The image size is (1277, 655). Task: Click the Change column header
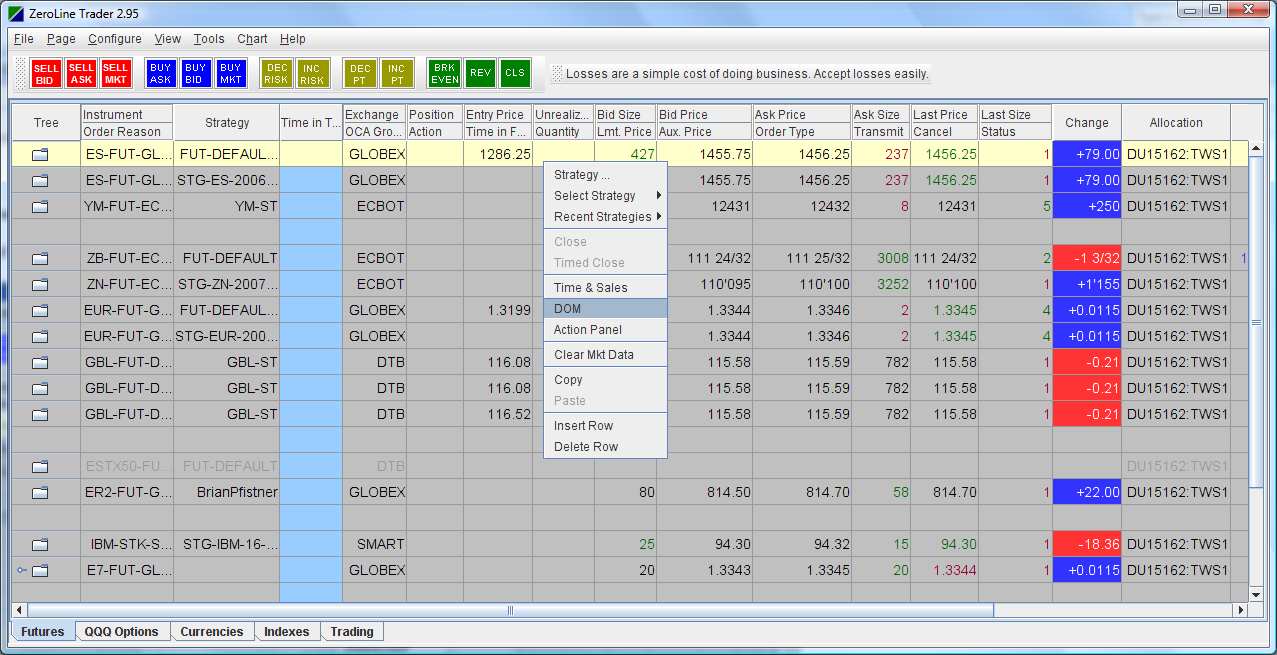point(1087,123)
